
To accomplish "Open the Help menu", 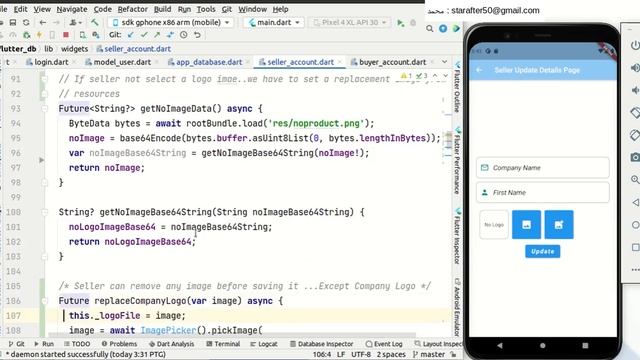I will 280,9.
